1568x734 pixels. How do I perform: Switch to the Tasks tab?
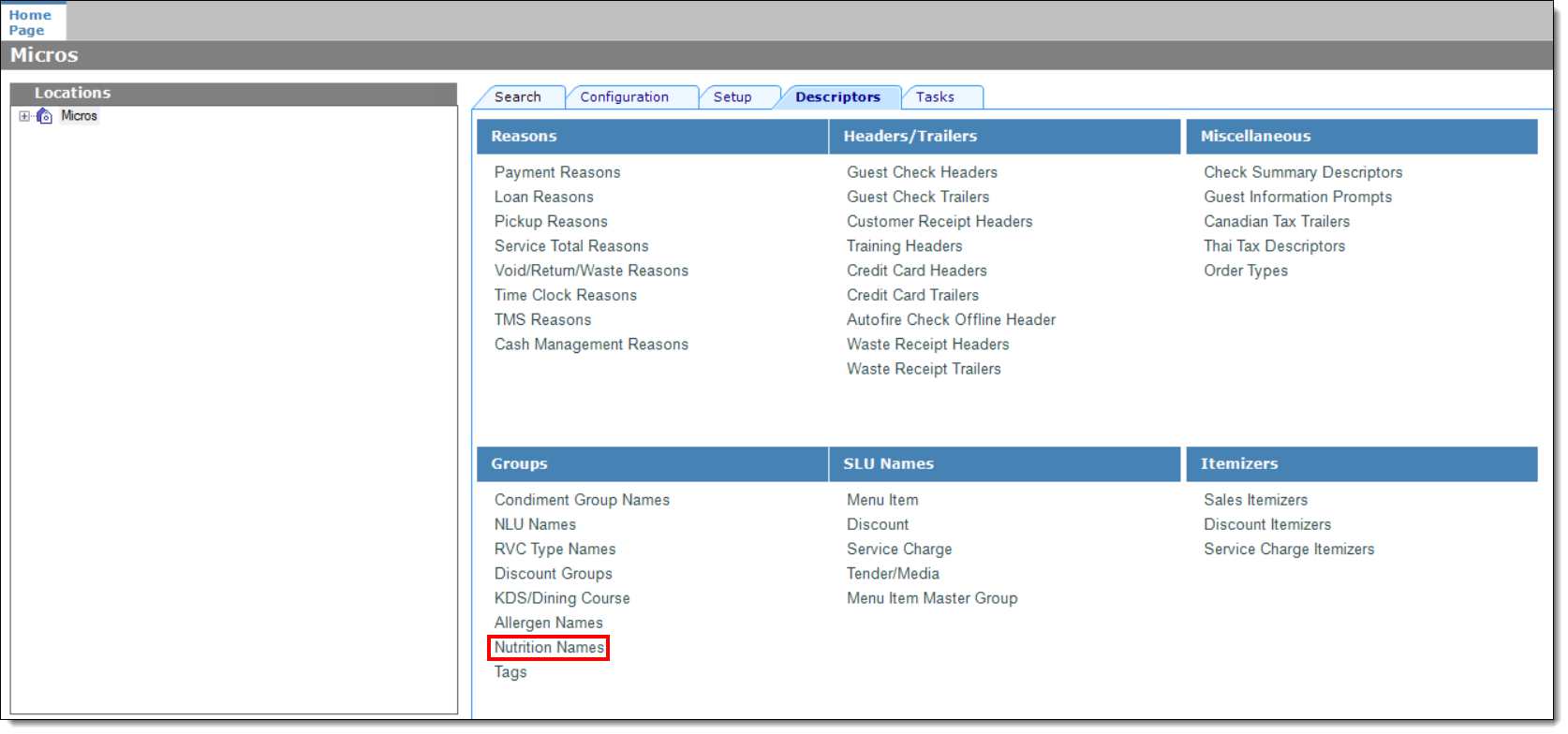(935, 97)
